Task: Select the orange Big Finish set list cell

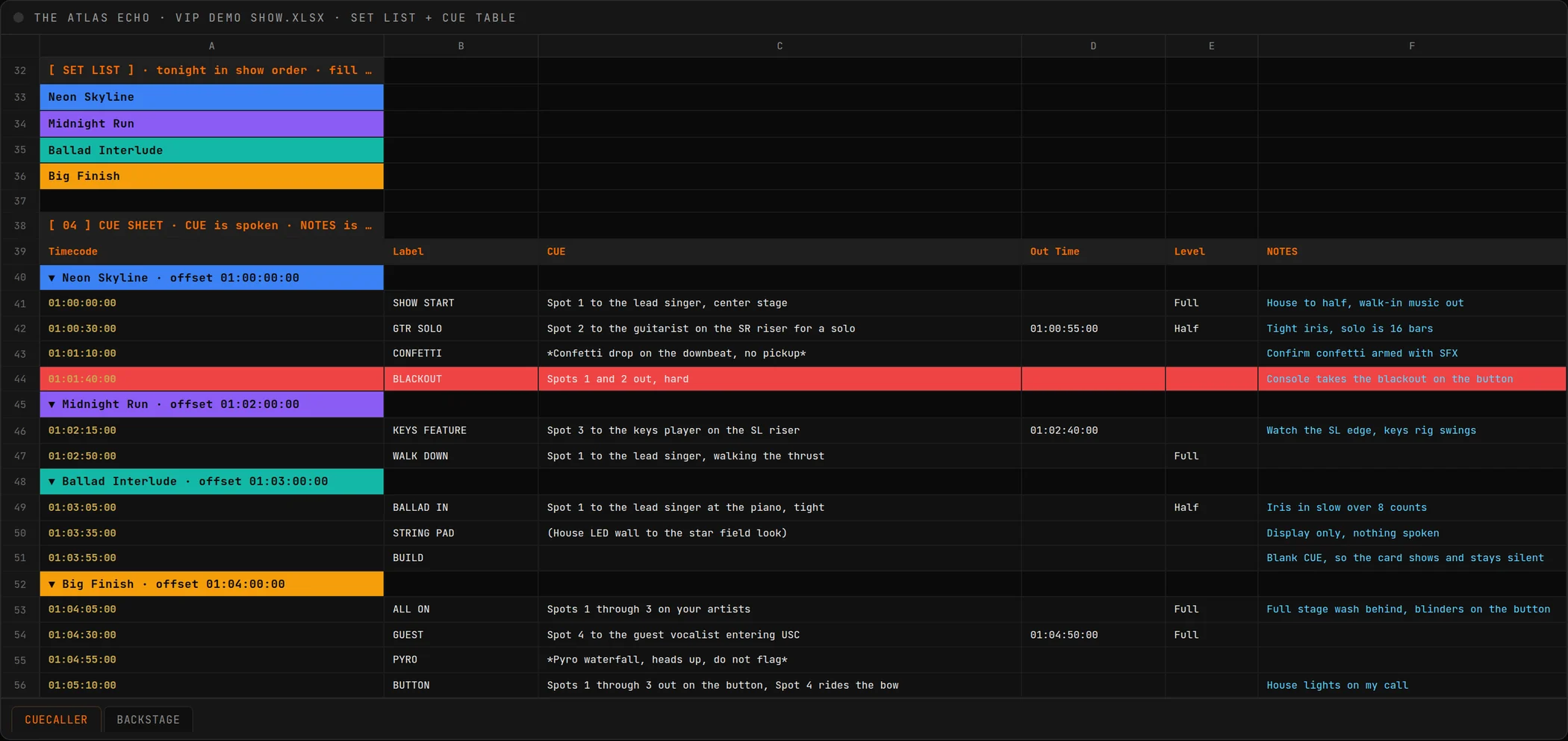Action: coord(212,176)
